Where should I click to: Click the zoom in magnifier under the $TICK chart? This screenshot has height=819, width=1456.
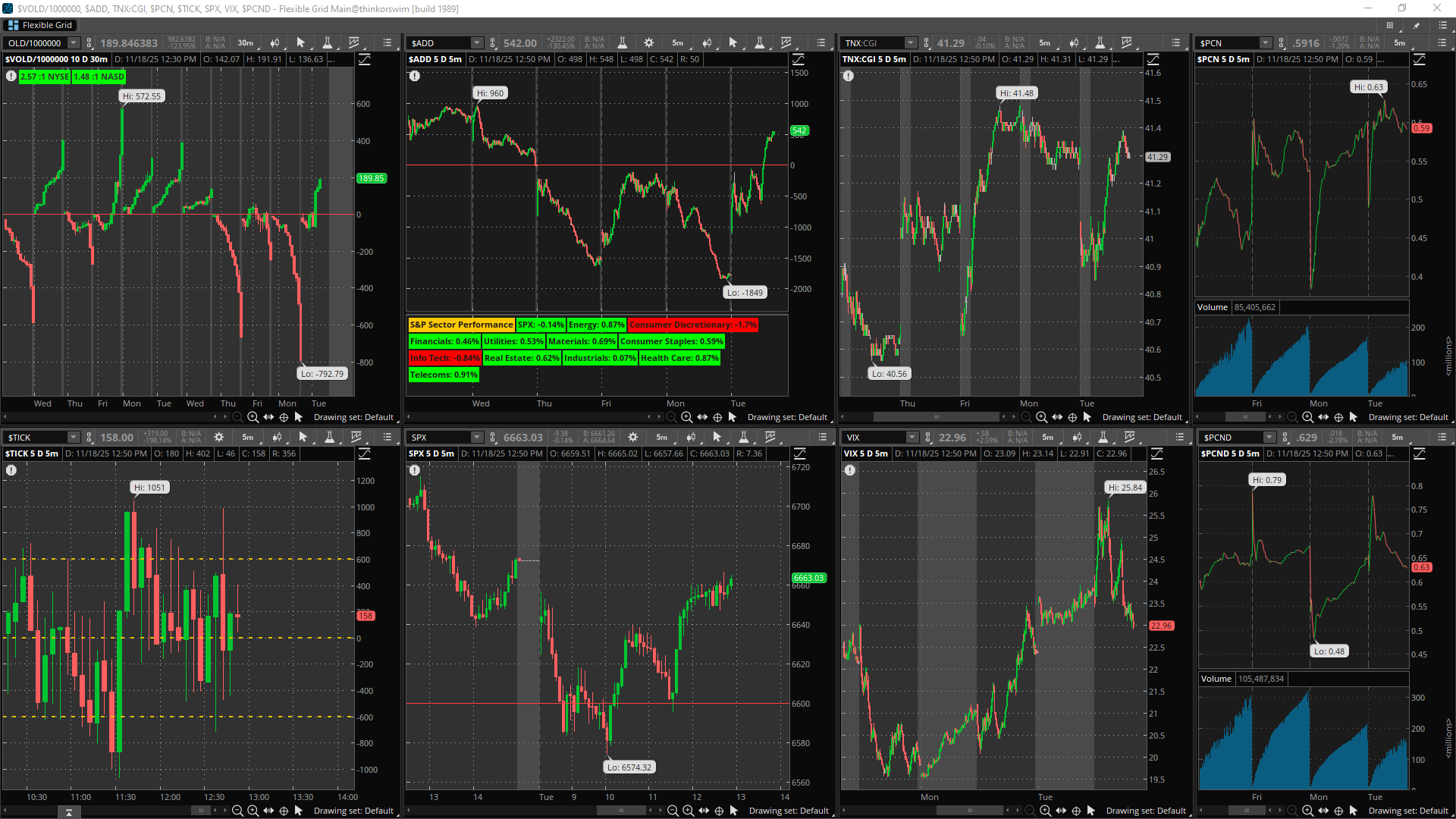pyautogui.click(x=253, y=811)
